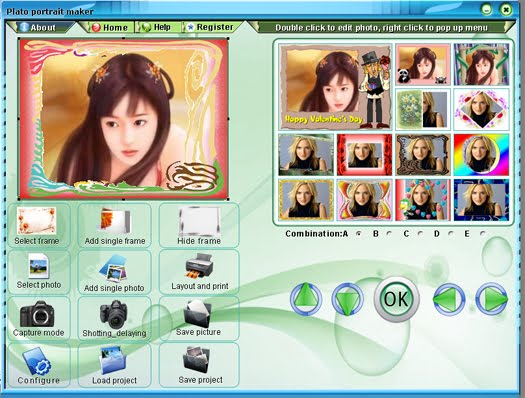Select the butterfly frame thumbnail
Screen dimensions: 525x398
tap(364, 200)
